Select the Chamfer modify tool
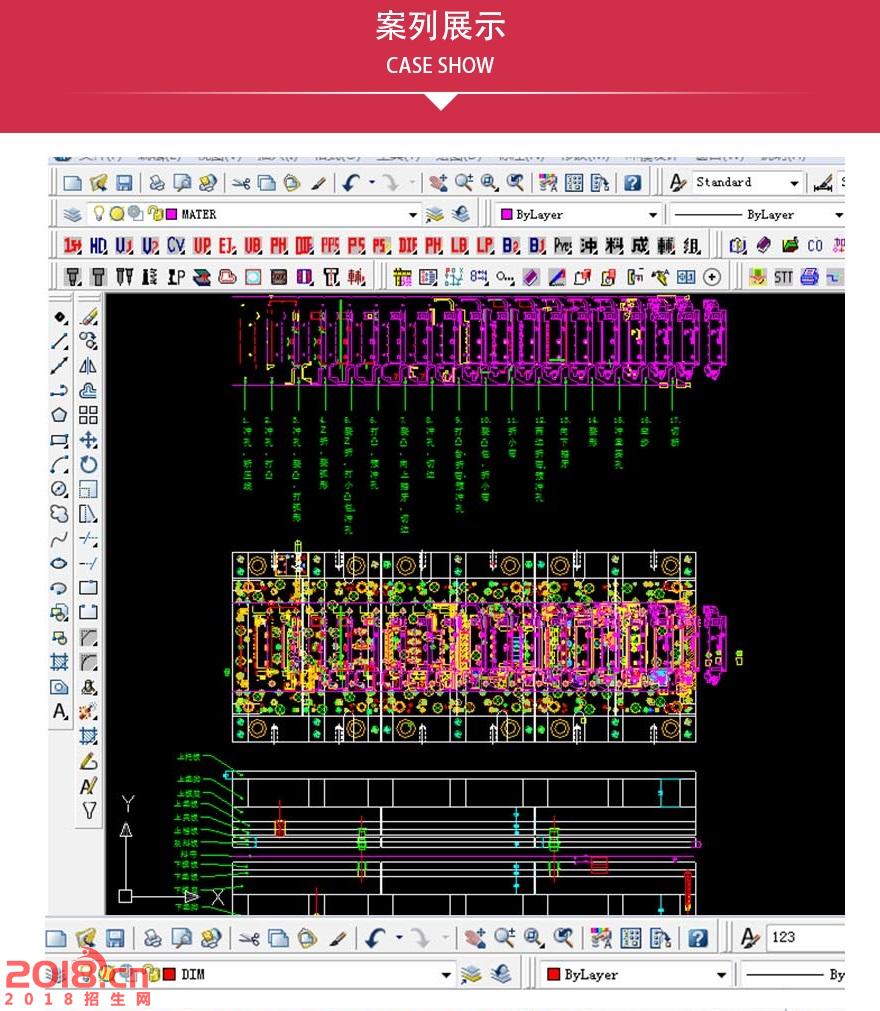 (x=89, y=637)
